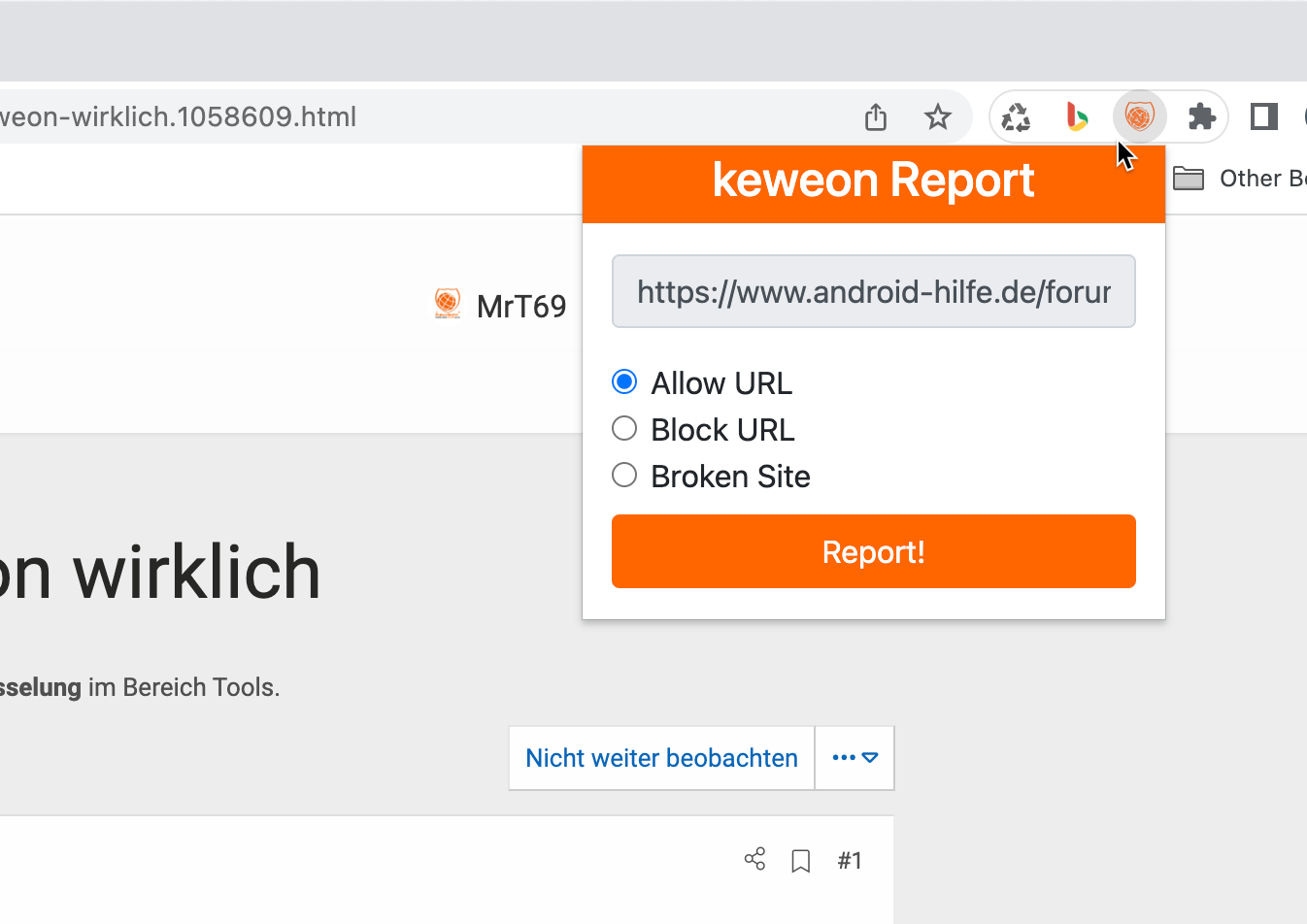Toggle the keweon shield extension icon
The height and width of the screenshot is (924, 1307).
[x=1139, y=117]
